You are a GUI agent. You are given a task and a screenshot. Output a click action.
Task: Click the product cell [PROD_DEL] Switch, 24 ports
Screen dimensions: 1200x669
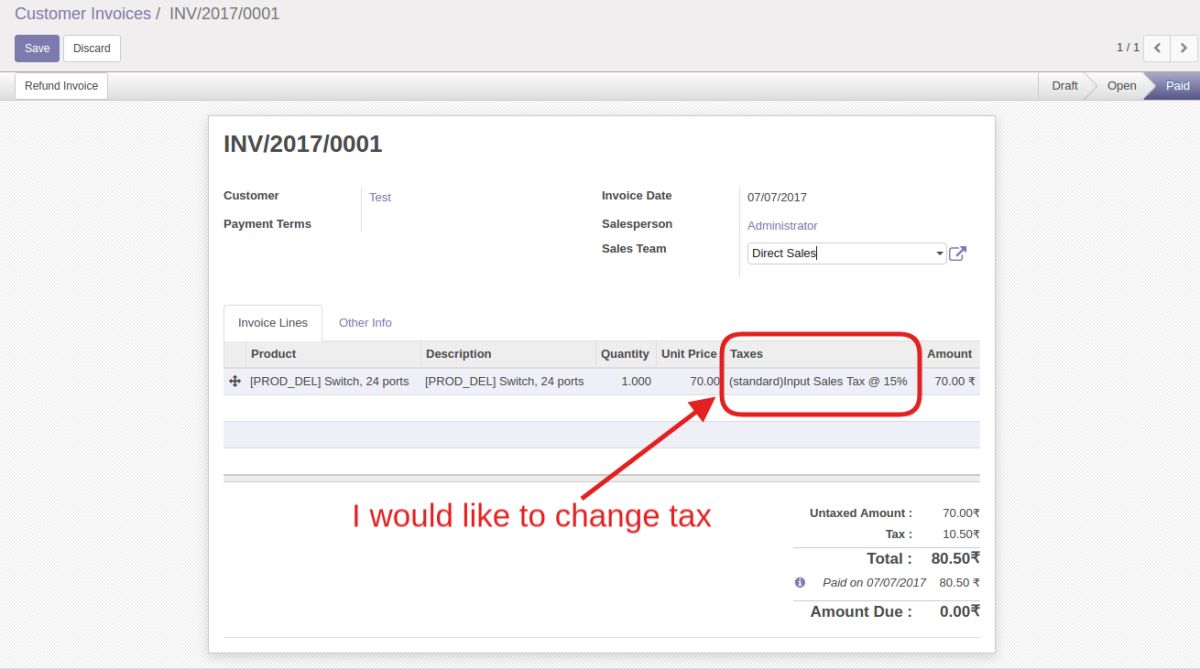click(329, 381)
